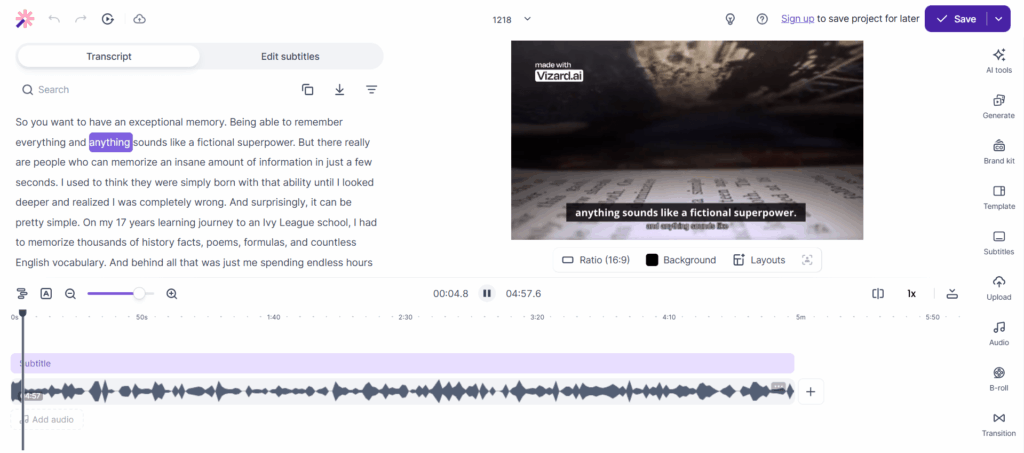Click the face tracking frame icon

pos(807,260)
